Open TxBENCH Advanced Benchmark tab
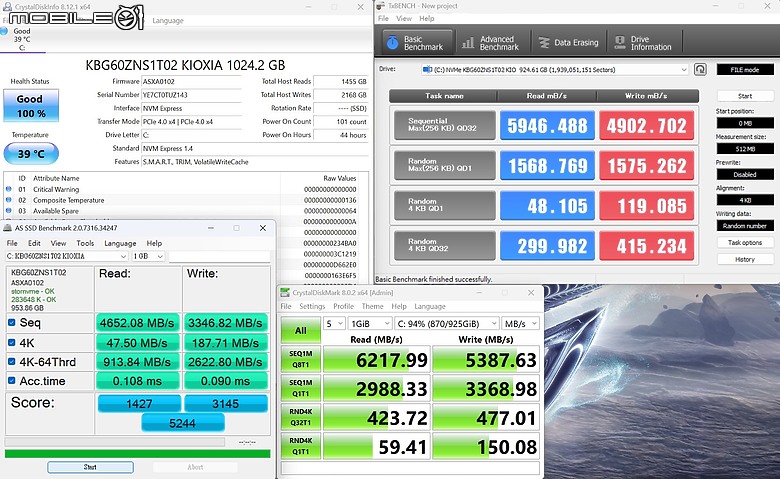 pyautogui.click(x=490, y=43)
